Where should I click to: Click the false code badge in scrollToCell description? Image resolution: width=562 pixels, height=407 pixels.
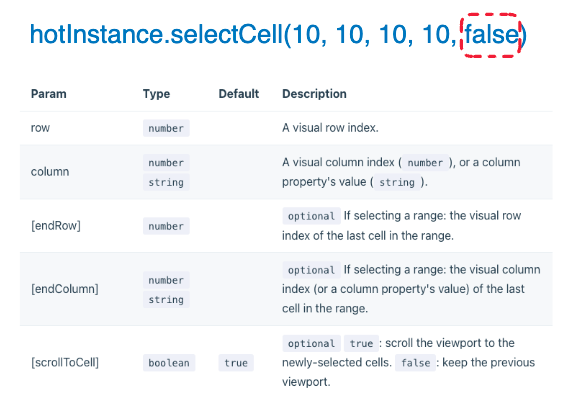pos(415,363)
